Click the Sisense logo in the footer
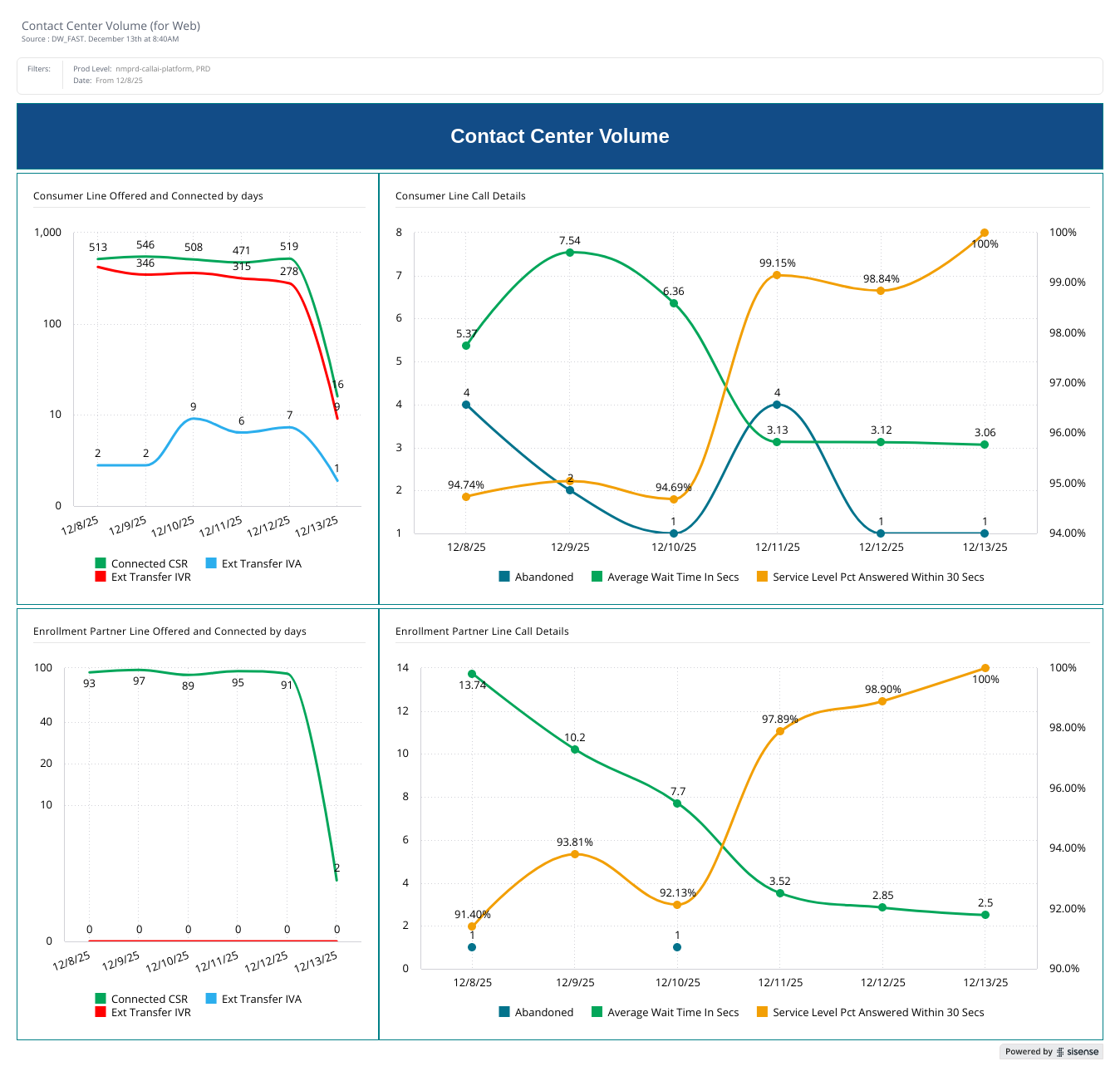This screenshot has height=1076, width=1120. point(1078,1052)
